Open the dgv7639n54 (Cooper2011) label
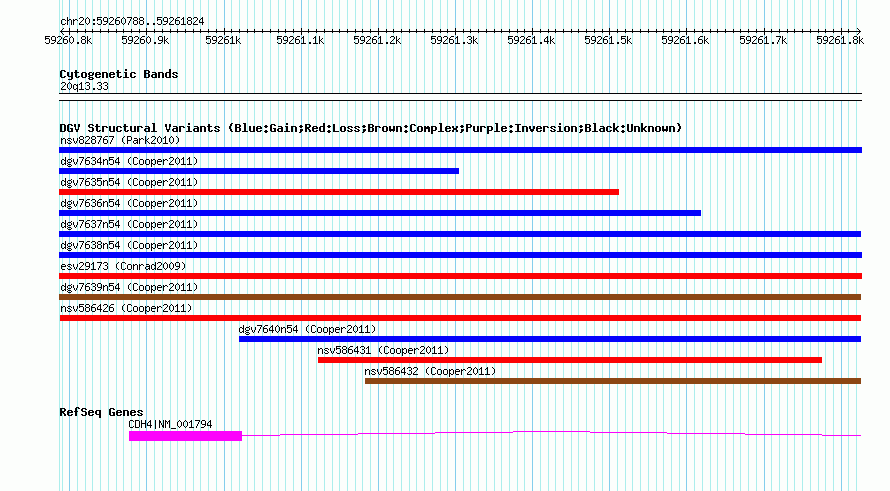Screen dimensions: 890x491 click(x=129, y=287)
